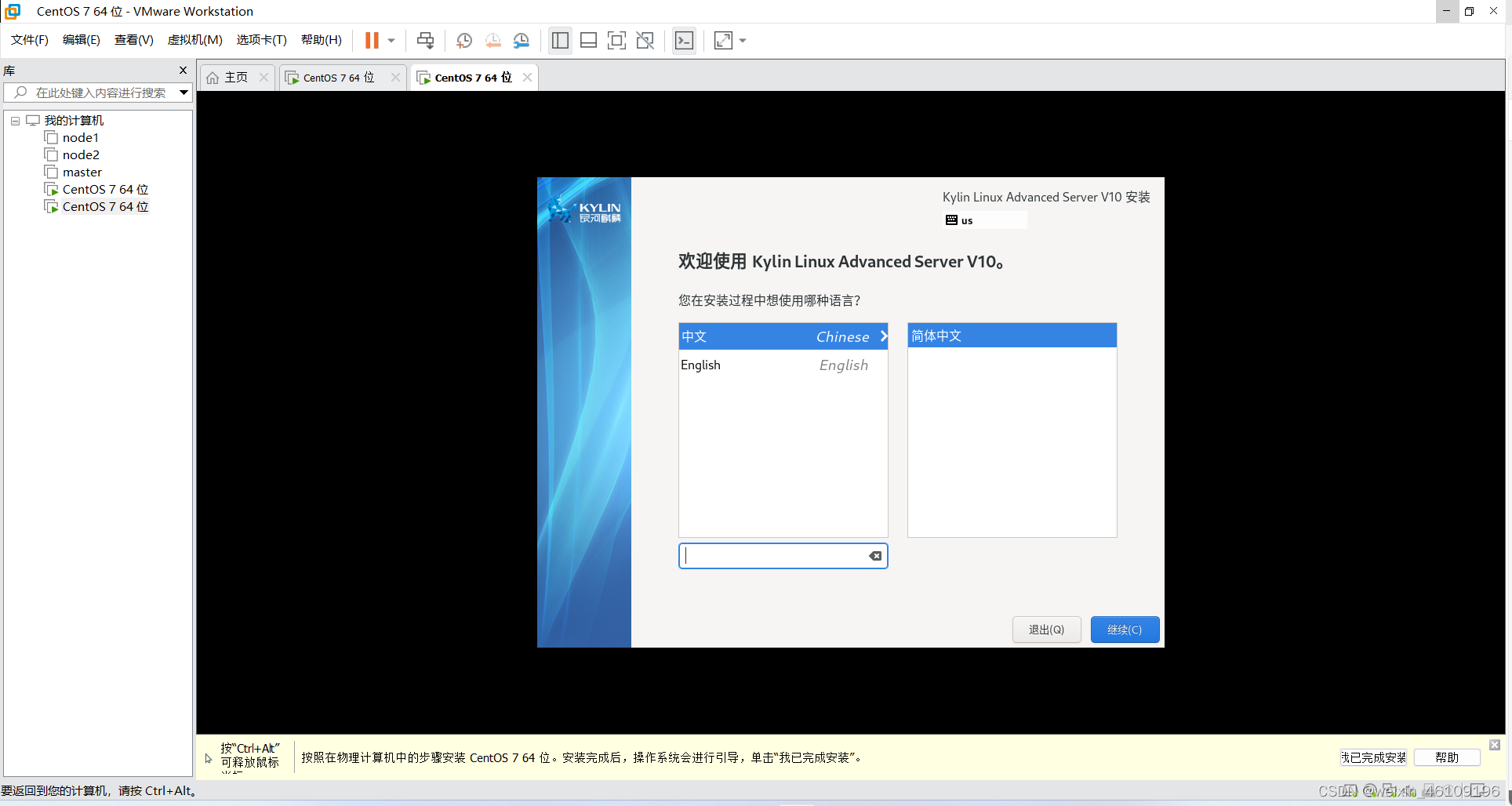
Task: Click the us keyboard layout indicator
Action: pos(985,220)
